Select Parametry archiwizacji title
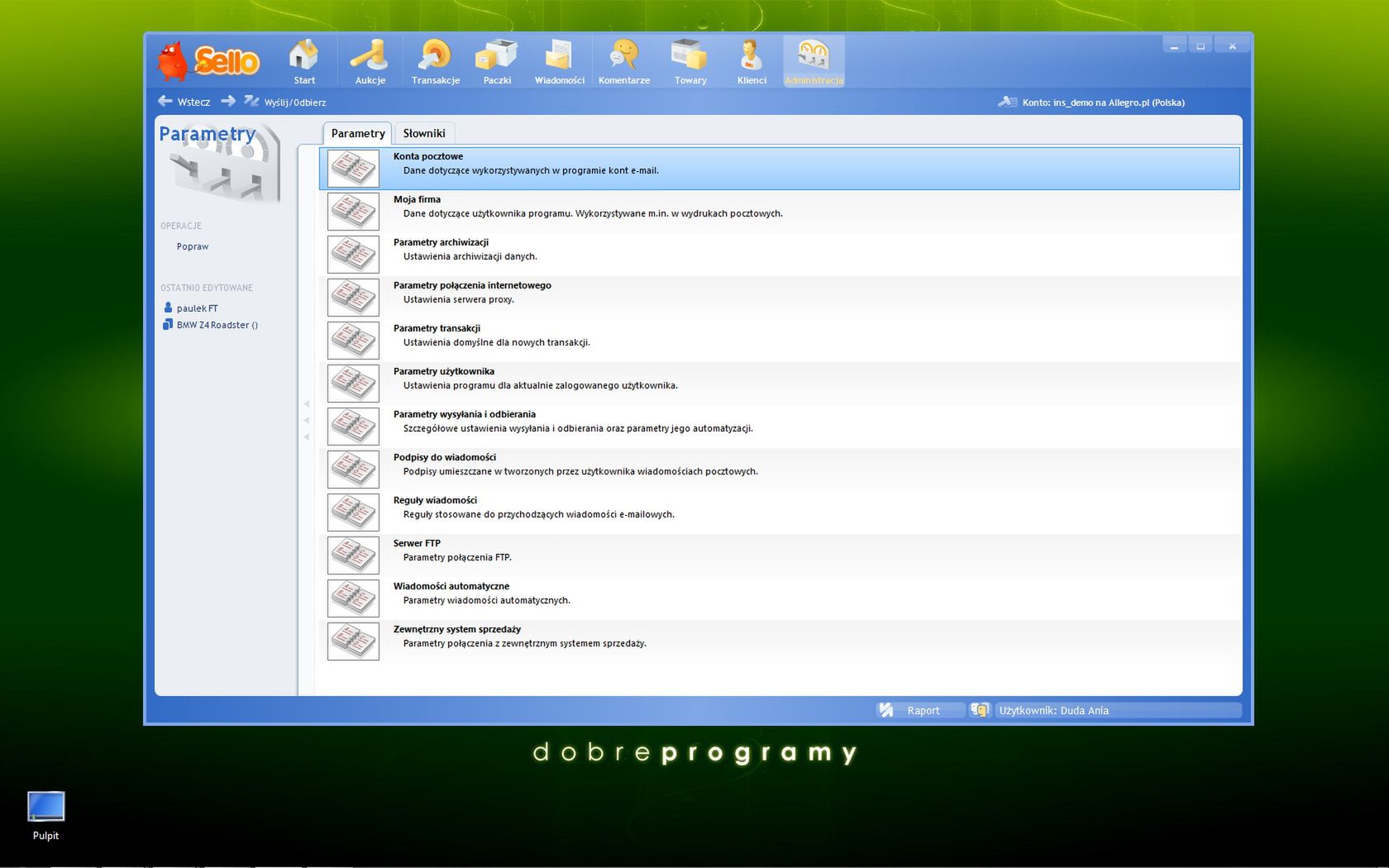This screenshot has width=1389, height=868. point(441,242)
